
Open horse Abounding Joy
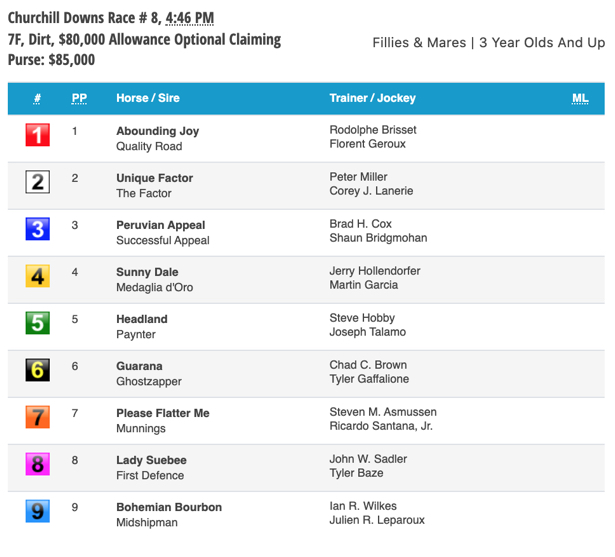158,131
